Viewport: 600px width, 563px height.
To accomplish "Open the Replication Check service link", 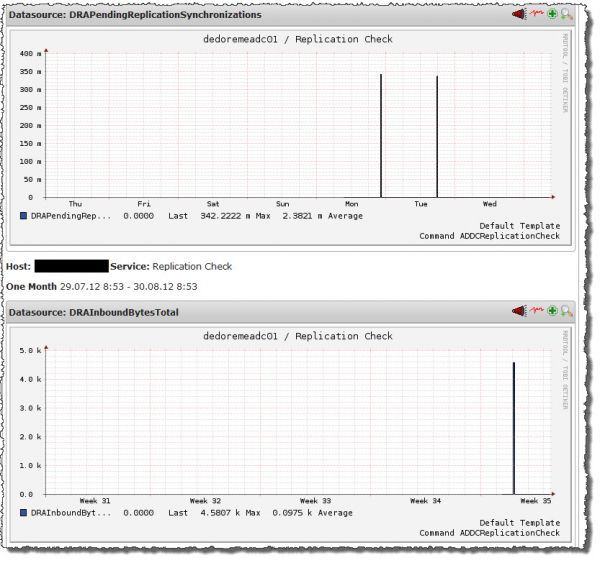I will (x=192, y=267).
